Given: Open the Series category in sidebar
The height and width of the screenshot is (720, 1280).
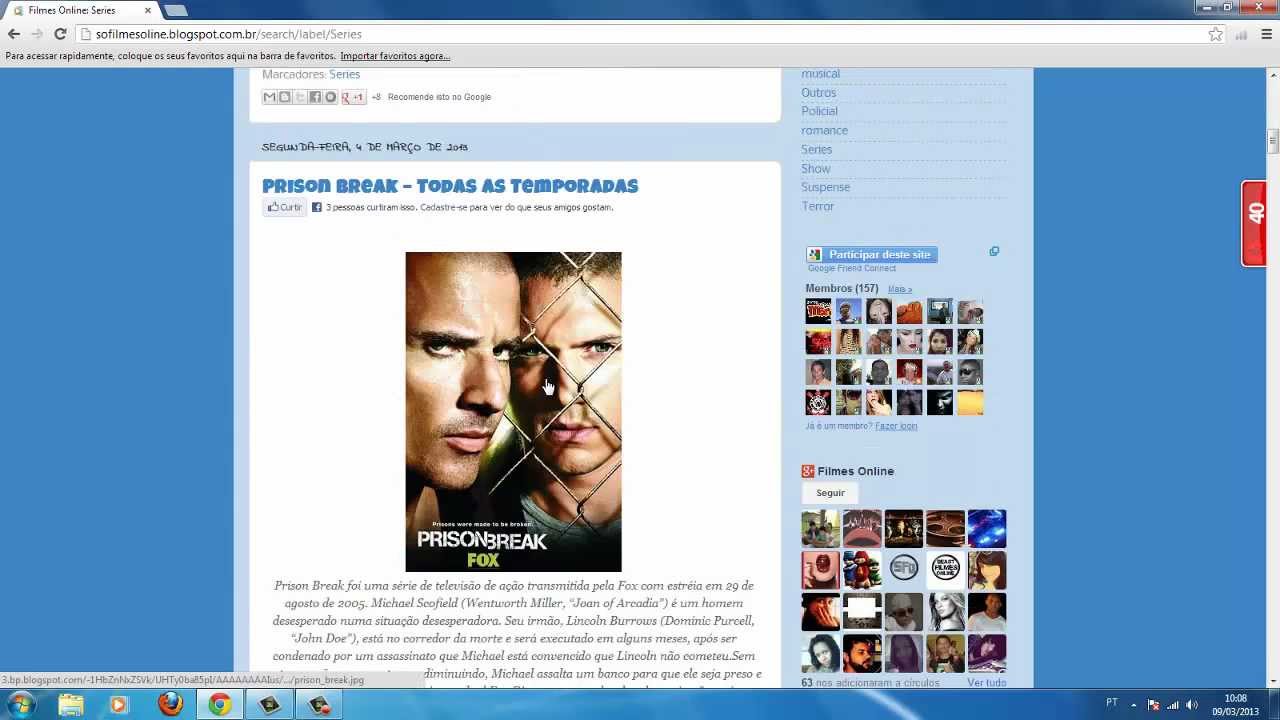Looking at the screenshot, I should click(816, 149).
